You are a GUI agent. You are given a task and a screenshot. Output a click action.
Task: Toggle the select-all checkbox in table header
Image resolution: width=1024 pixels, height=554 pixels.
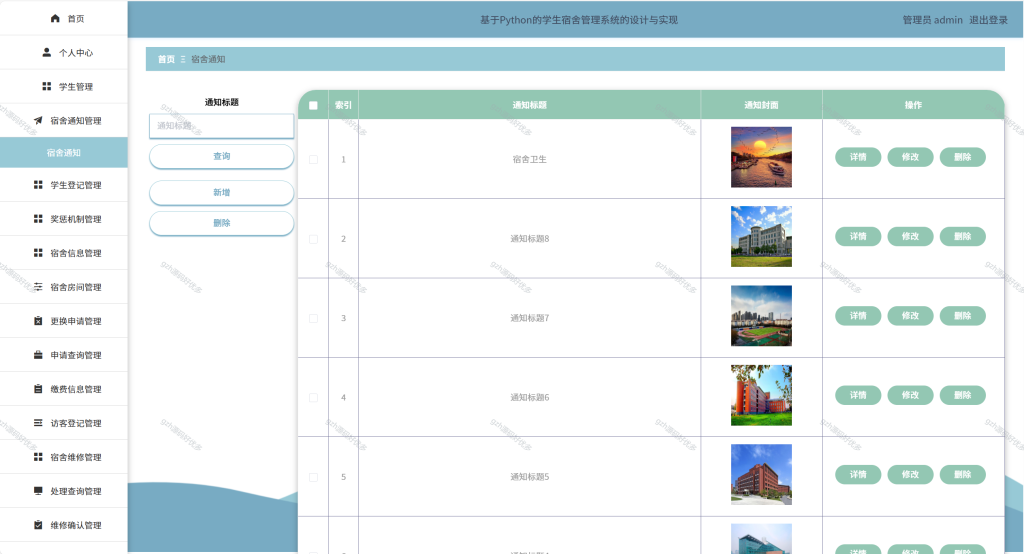tap(313, 105)
